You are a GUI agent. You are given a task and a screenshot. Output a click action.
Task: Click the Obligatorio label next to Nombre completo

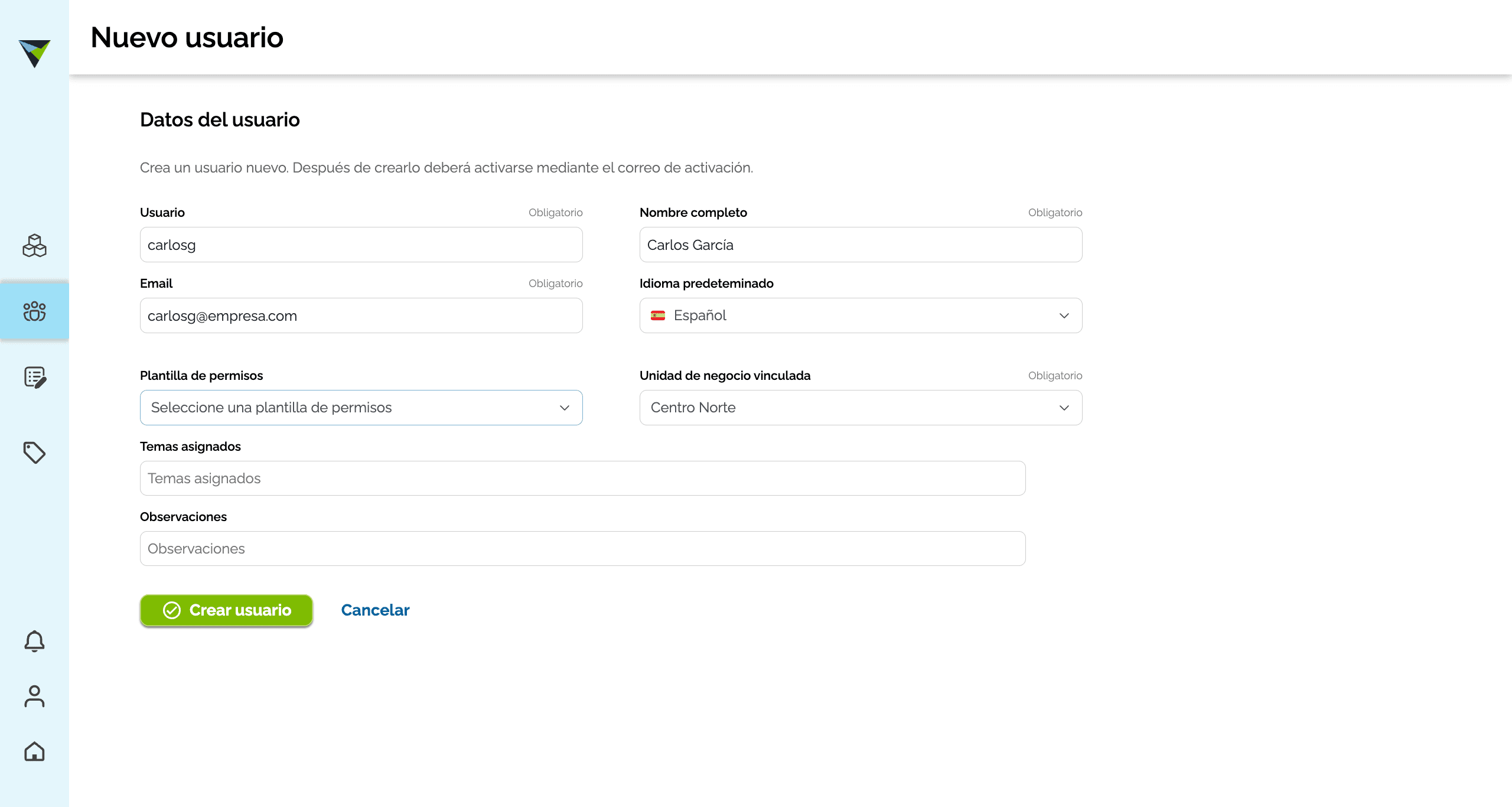pos(1055,213)
